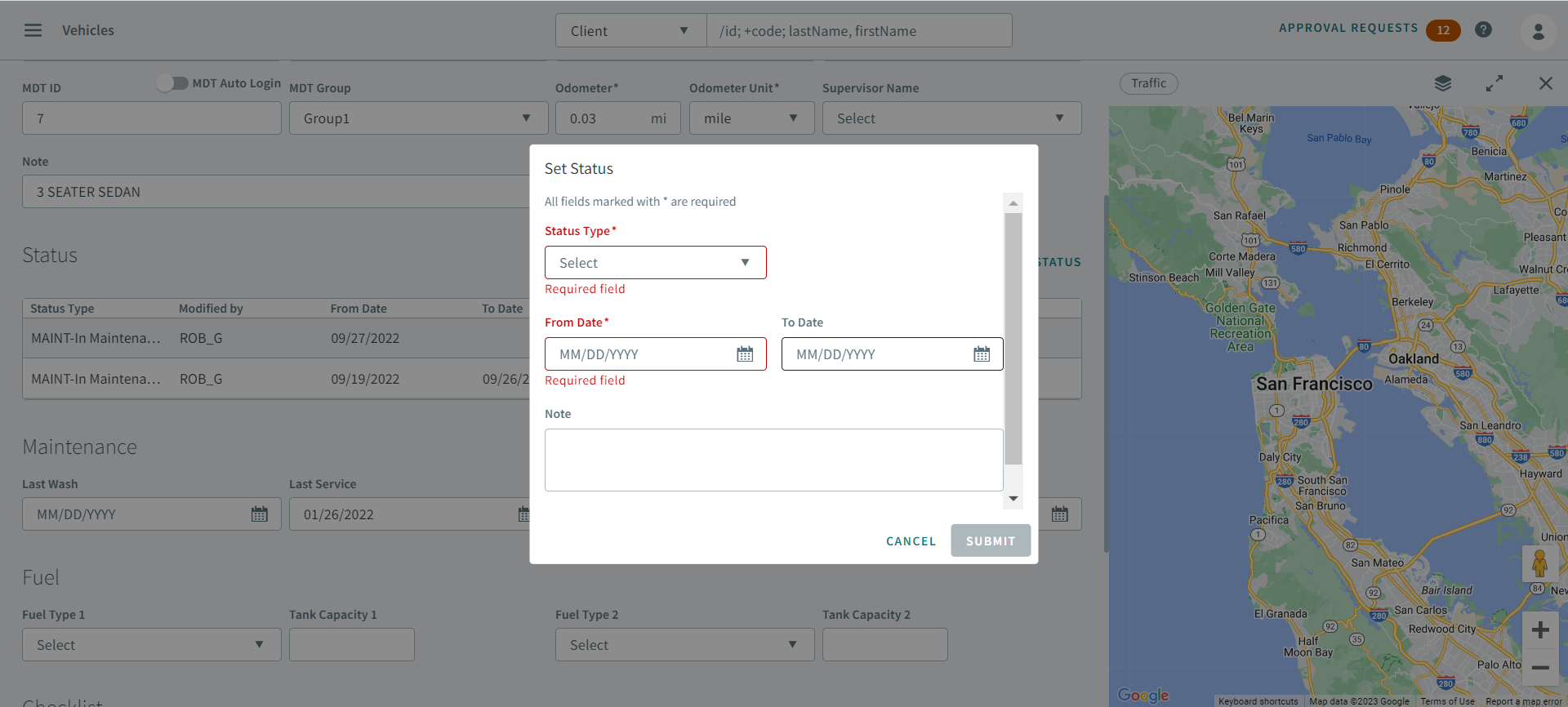This screenshot has height=707, width=1568.
Task: Click Submit in Set Status dialog
Action: tap(991, 541)
